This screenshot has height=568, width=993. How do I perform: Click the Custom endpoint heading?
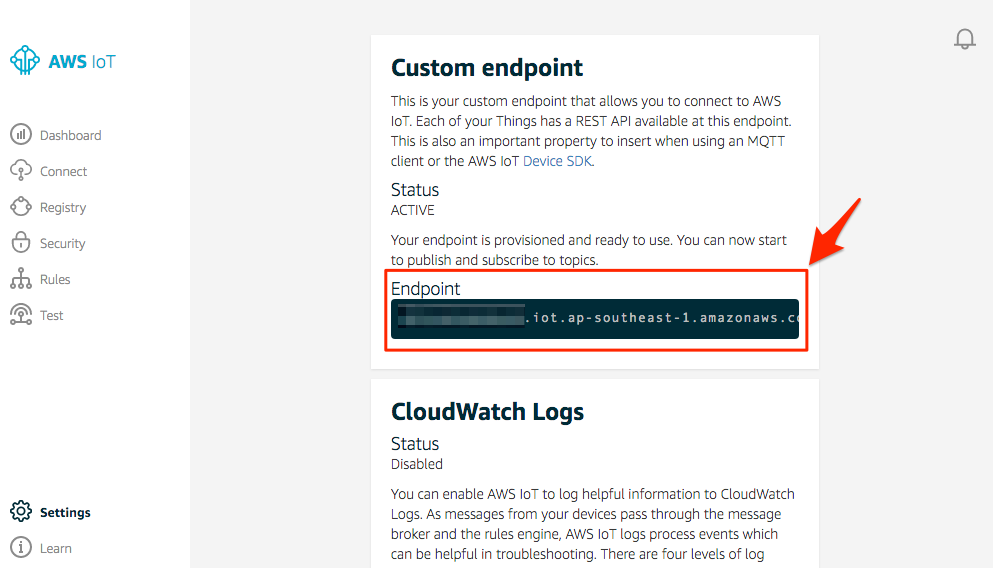(x=486, y=68)
